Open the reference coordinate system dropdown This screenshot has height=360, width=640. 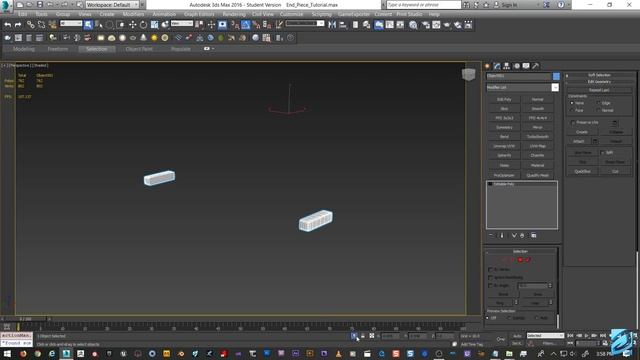182,24
